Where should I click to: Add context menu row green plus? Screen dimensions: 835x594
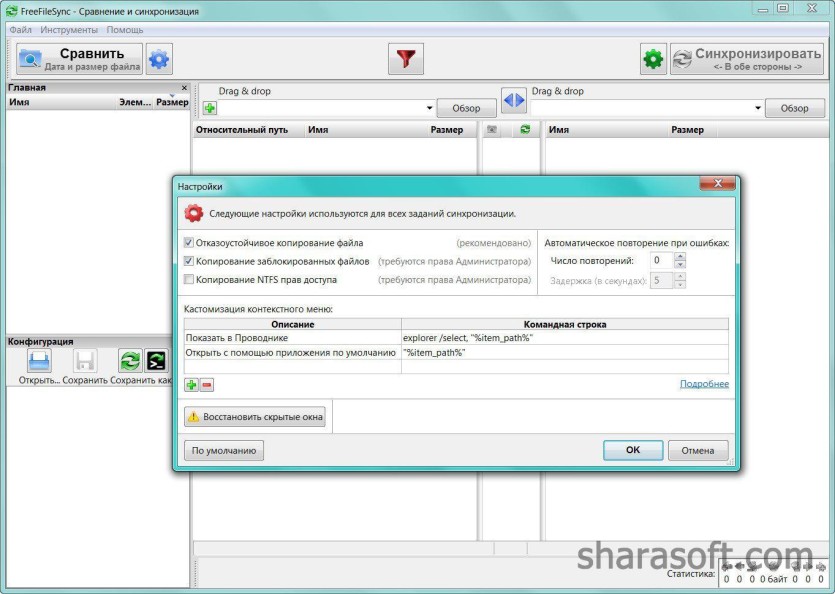[x=191, y=385]
